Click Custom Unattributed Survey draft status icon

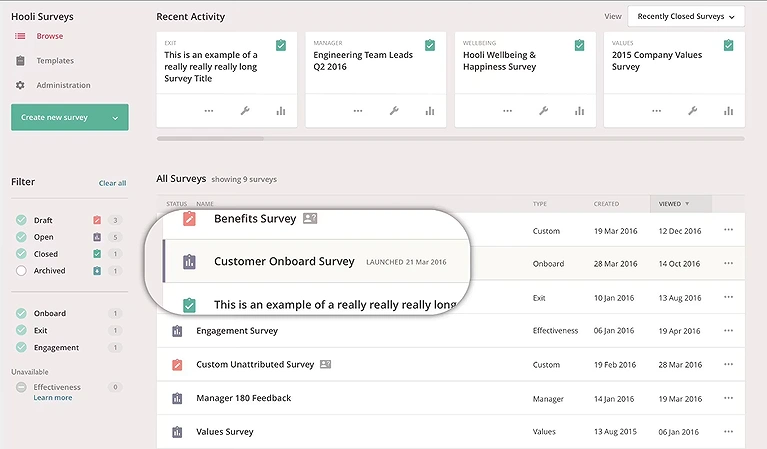[x=177, y=364]
